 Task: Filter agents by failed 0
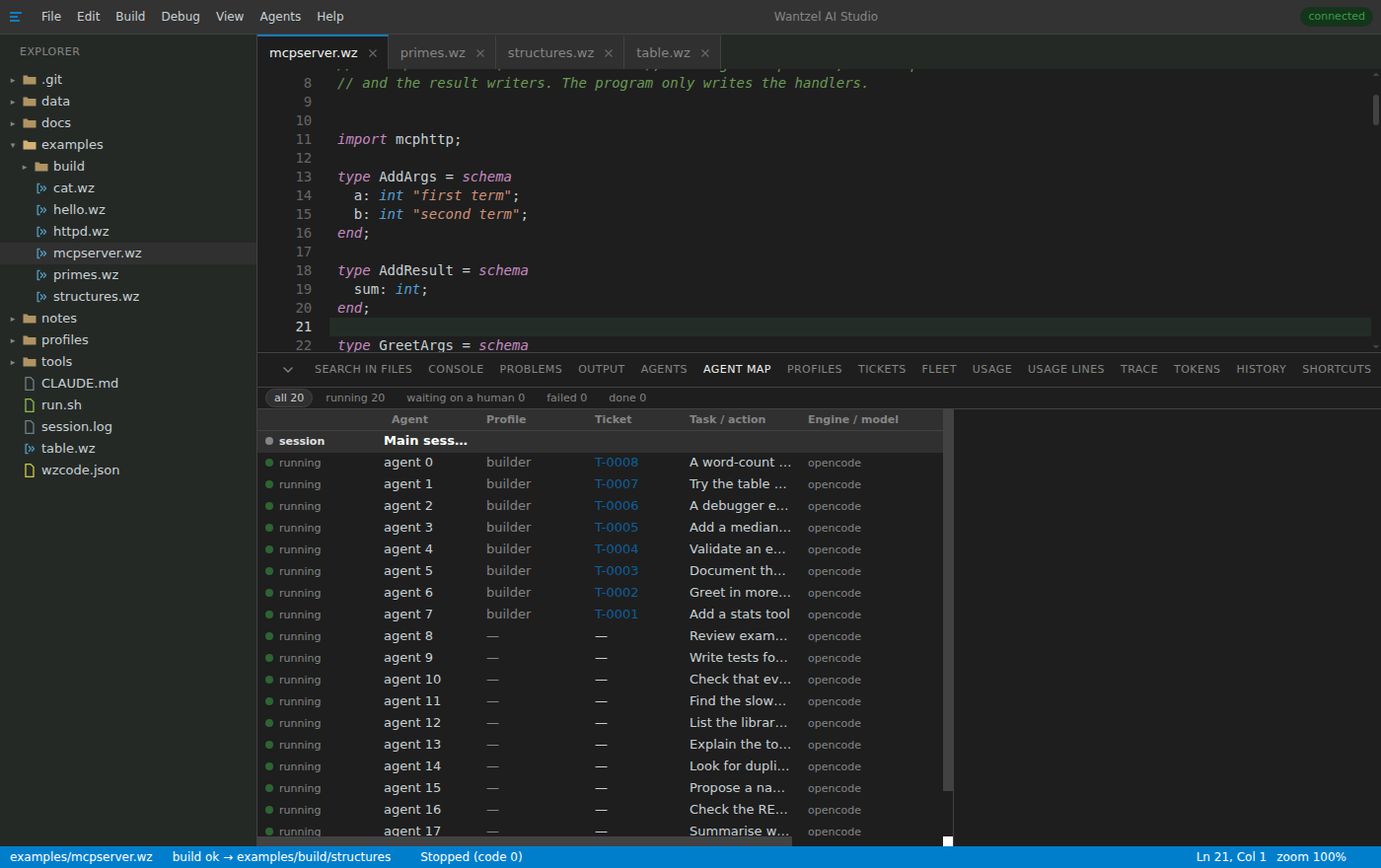[567, 398]
